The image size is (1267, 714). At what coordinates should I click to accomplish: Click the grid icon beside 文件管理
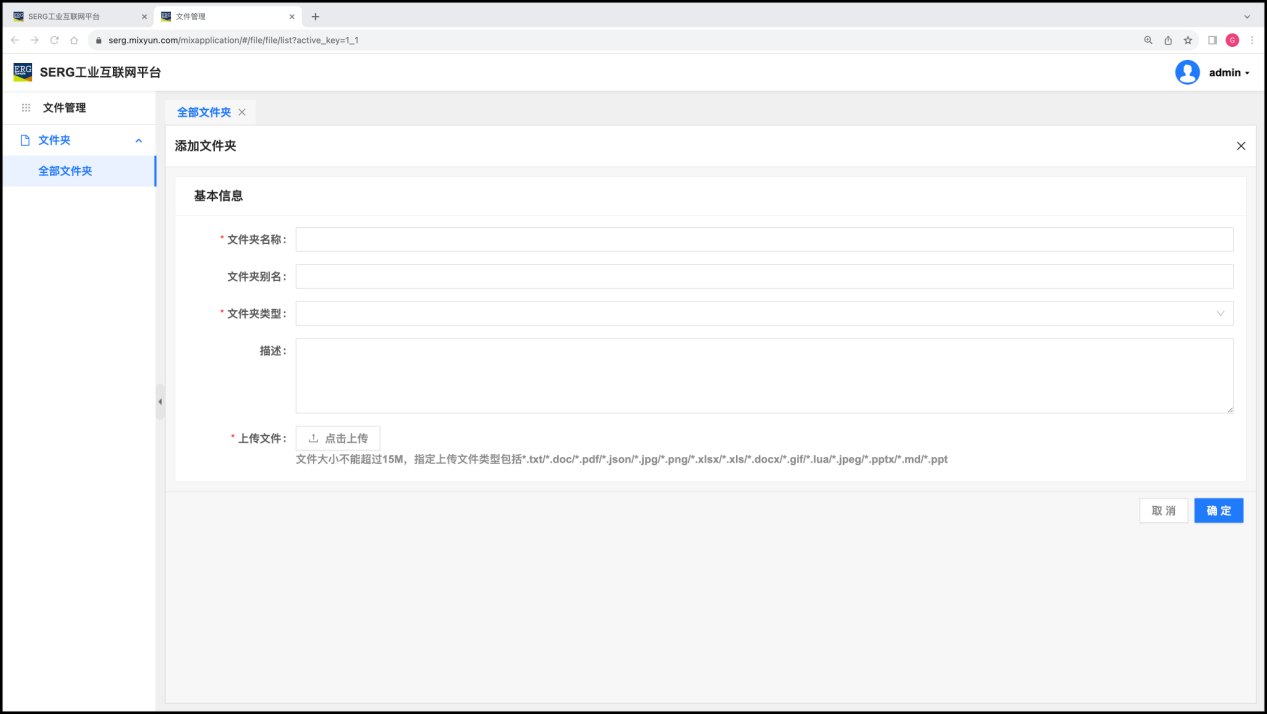26,108
